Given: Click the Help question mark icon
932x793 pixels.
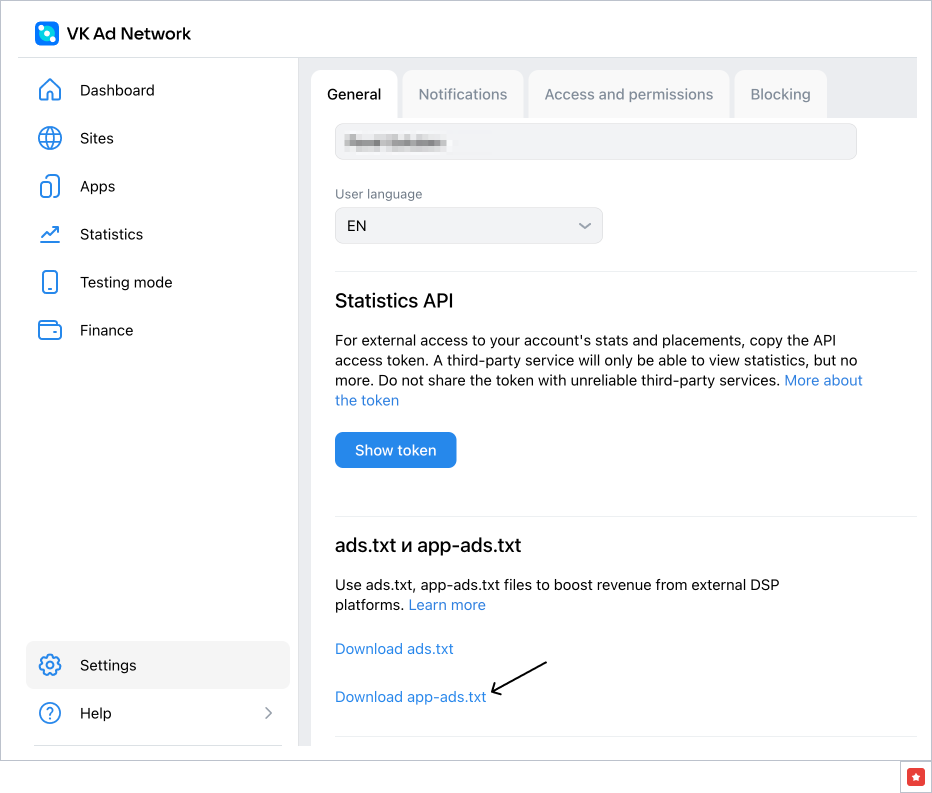Looking at the screenshot, I should point(50,713).
